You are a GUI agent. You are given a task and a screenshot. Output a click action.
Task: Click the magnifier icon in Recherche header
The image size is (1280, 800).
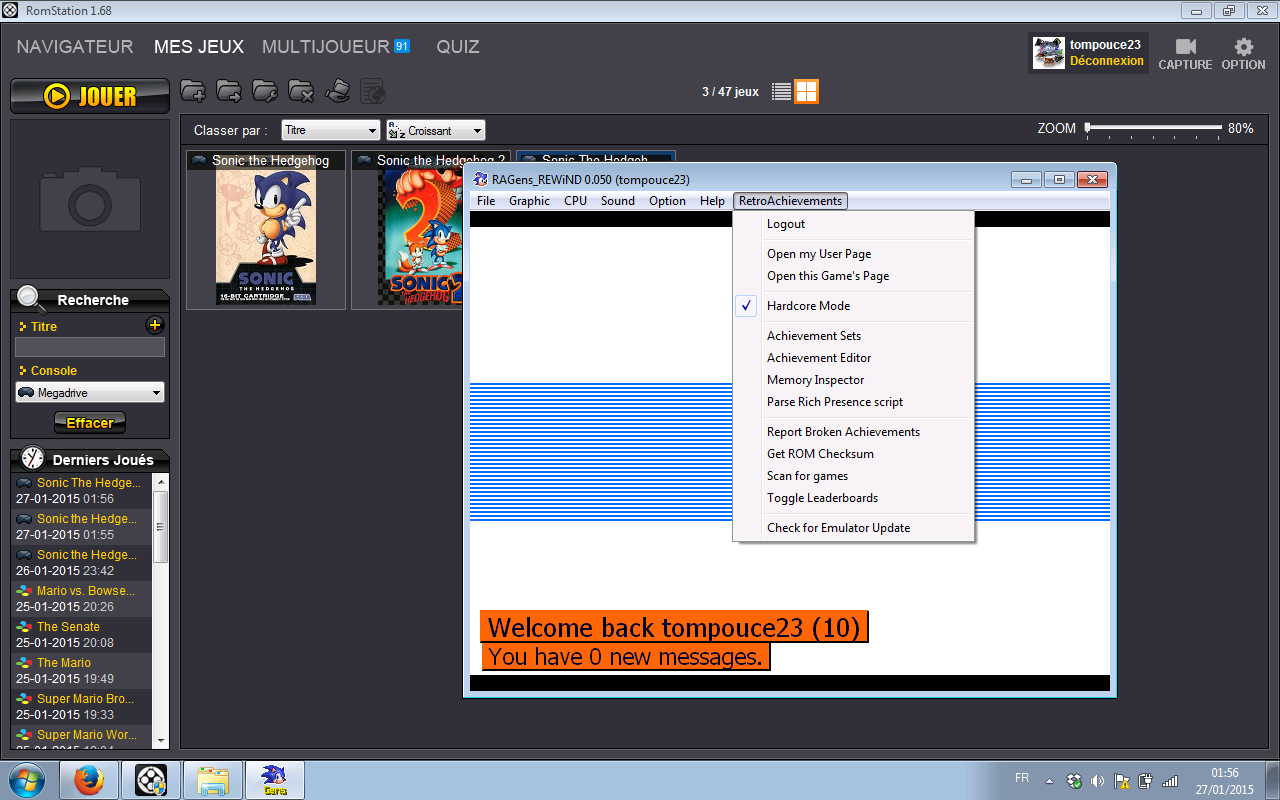point(31,298)
